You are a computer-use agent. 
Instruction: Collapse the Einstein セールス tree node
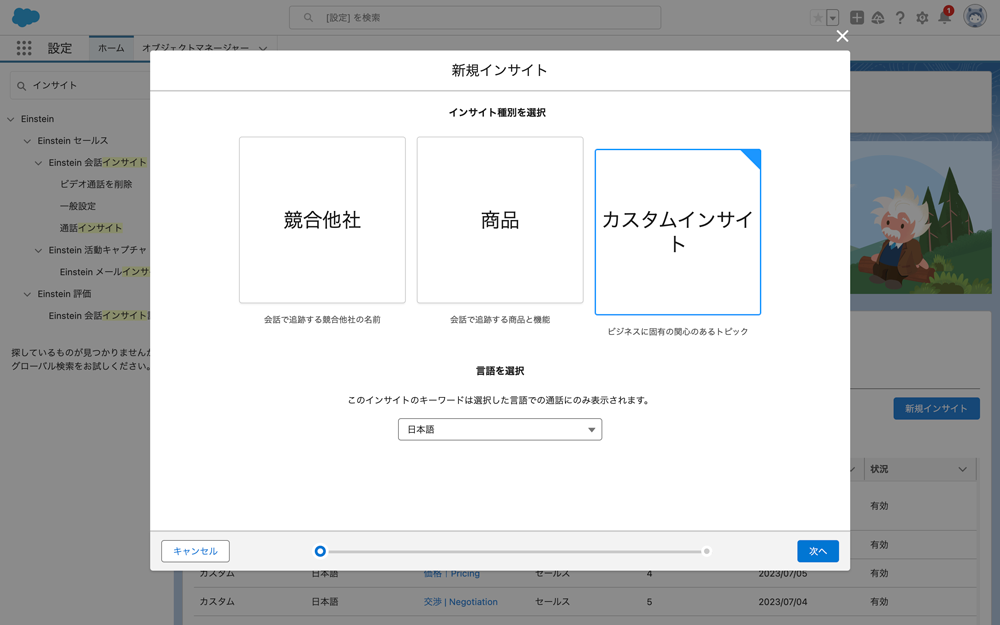coord(28,141)
